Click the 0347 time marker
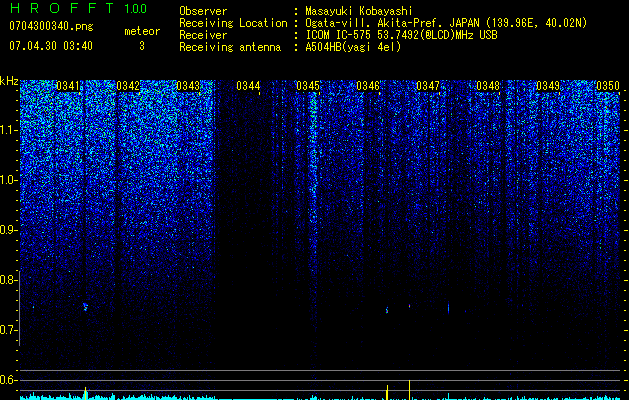The image size is (629, 400). point(428,86)
